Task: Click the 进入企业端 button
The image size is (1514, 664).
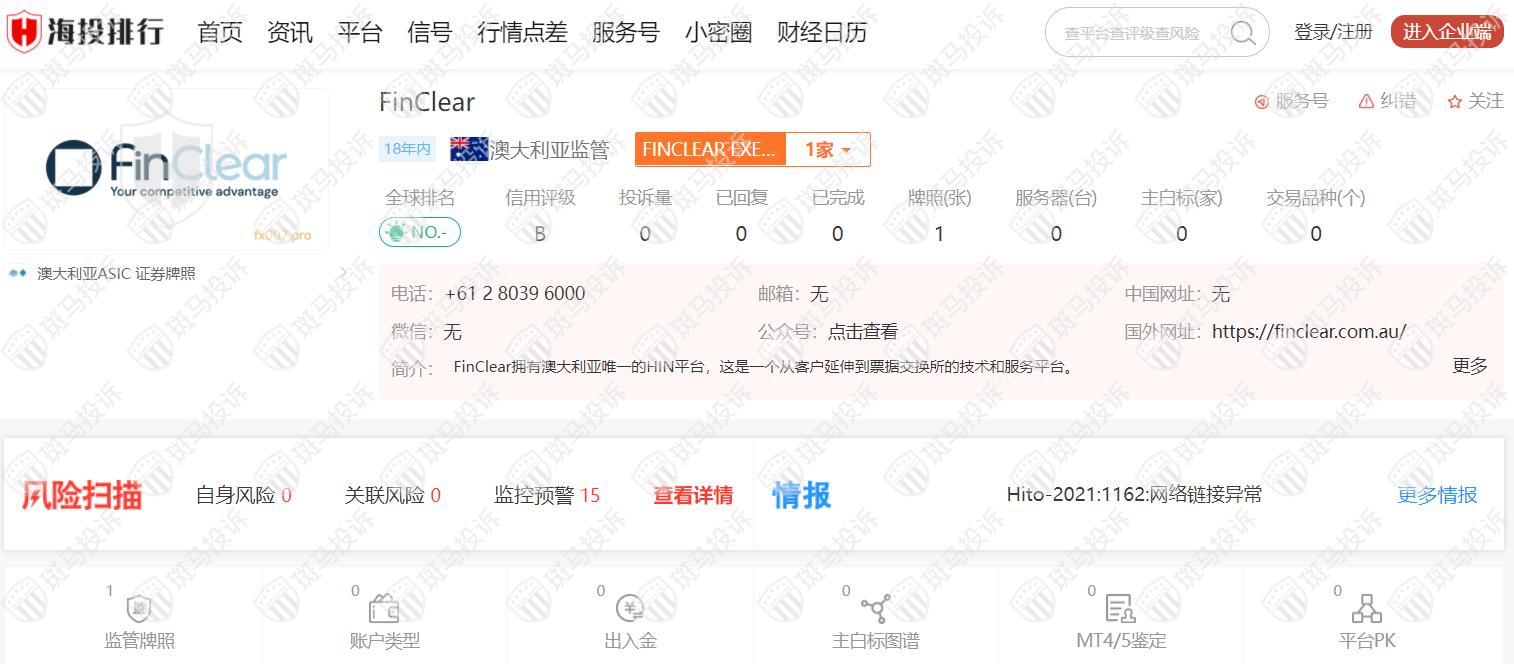Action: (1446, 32)
